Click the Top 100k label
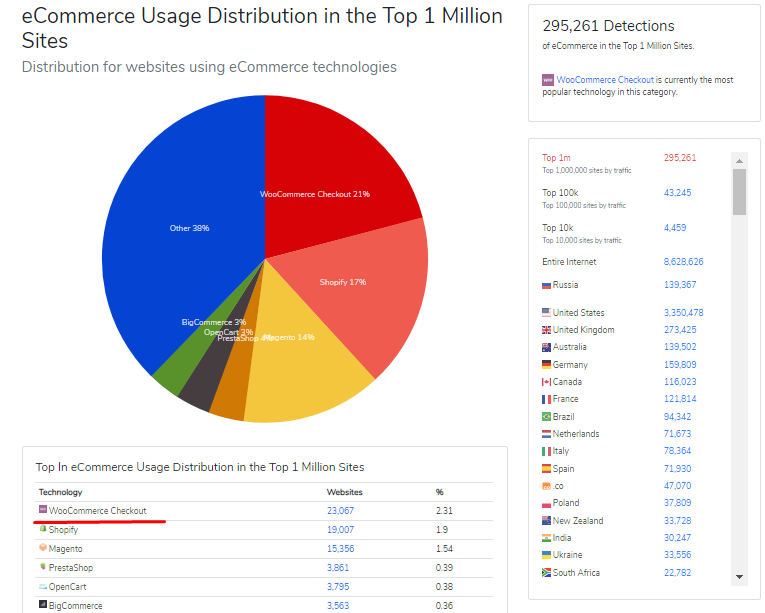This screenshot has width=765, height=613. coord(560,193)
